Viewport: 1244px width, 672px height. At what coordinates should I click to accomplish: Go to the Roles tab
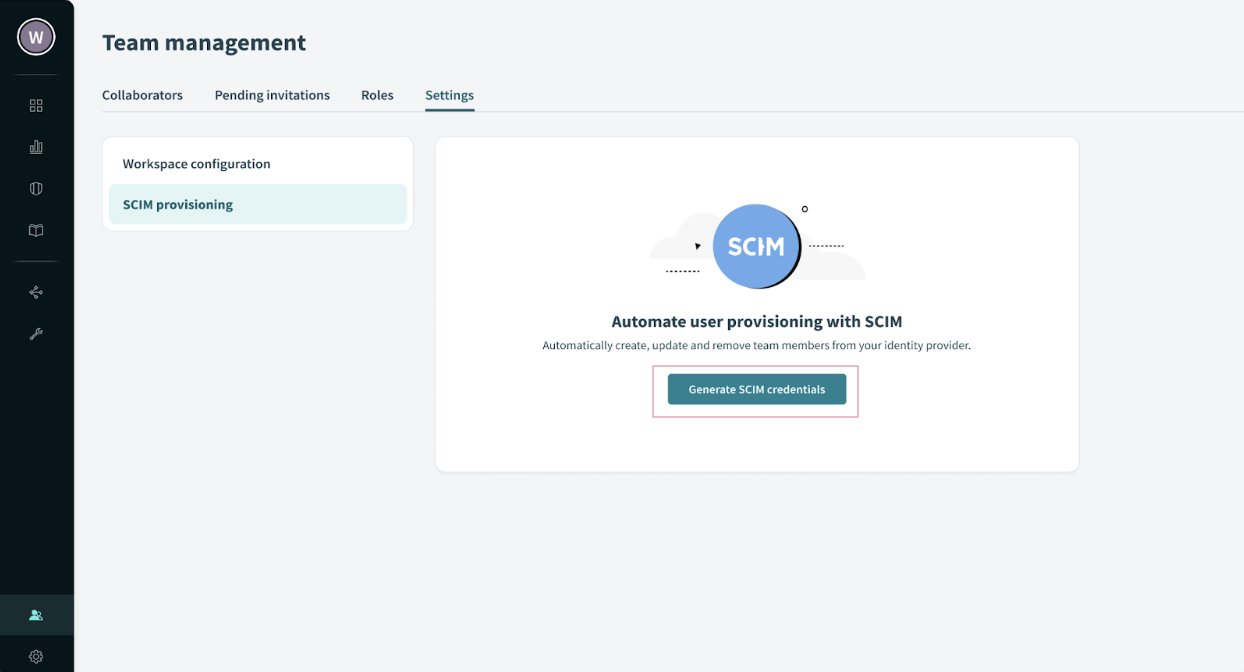(377, 95)
